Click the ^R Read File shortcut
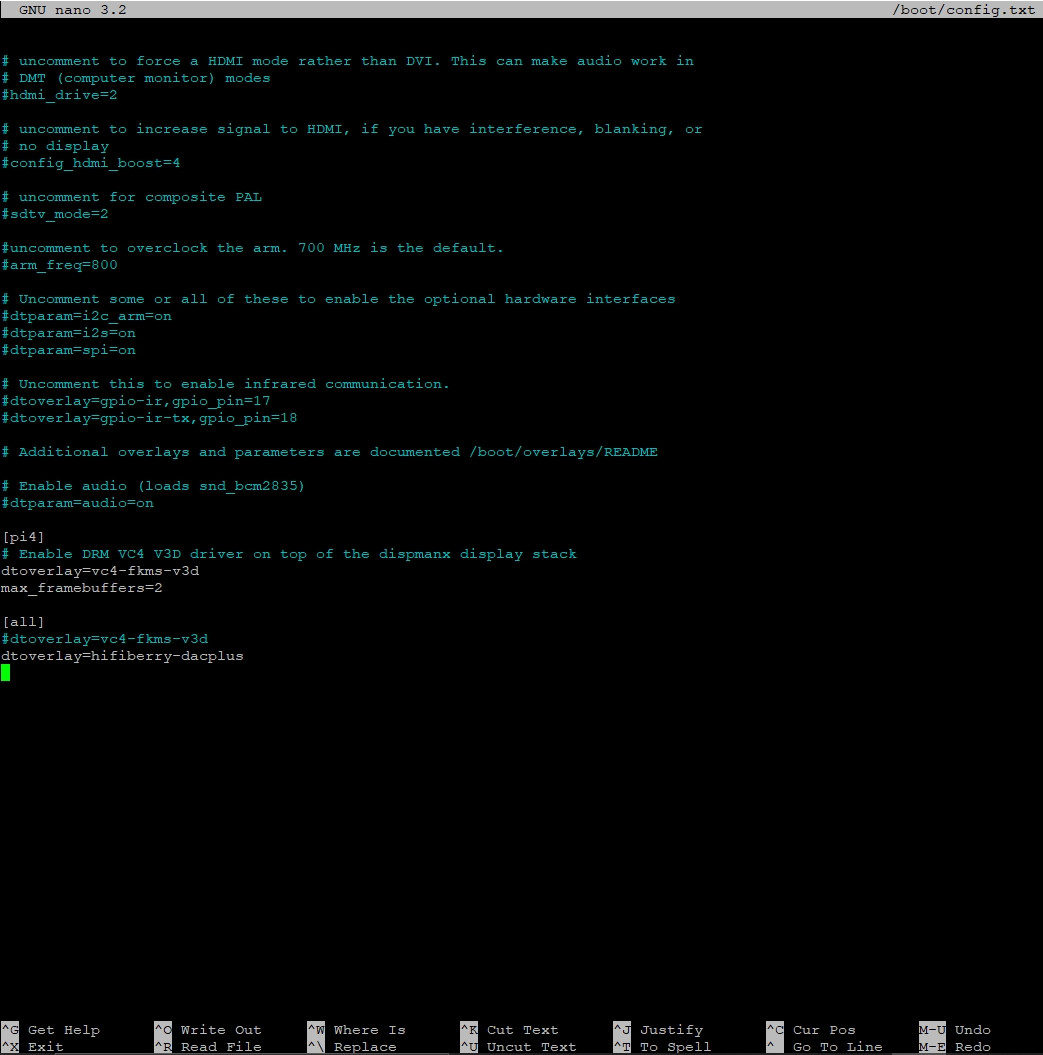This screenshot has height=1055, width=1043. [207, 1047]
